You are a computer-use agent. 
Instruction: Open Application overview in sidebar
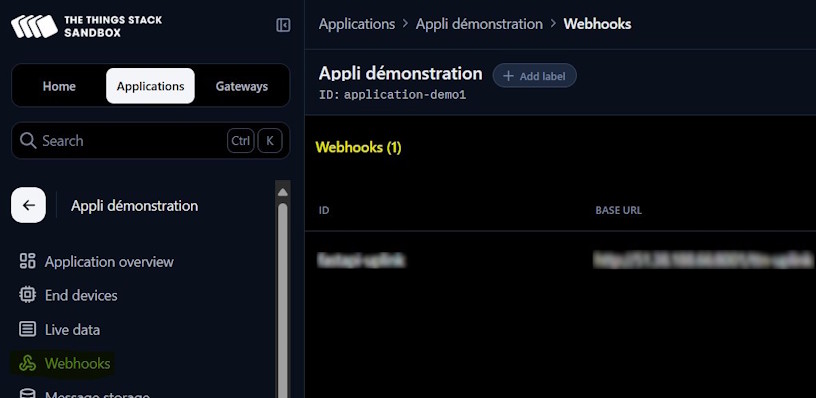point(96,261)
